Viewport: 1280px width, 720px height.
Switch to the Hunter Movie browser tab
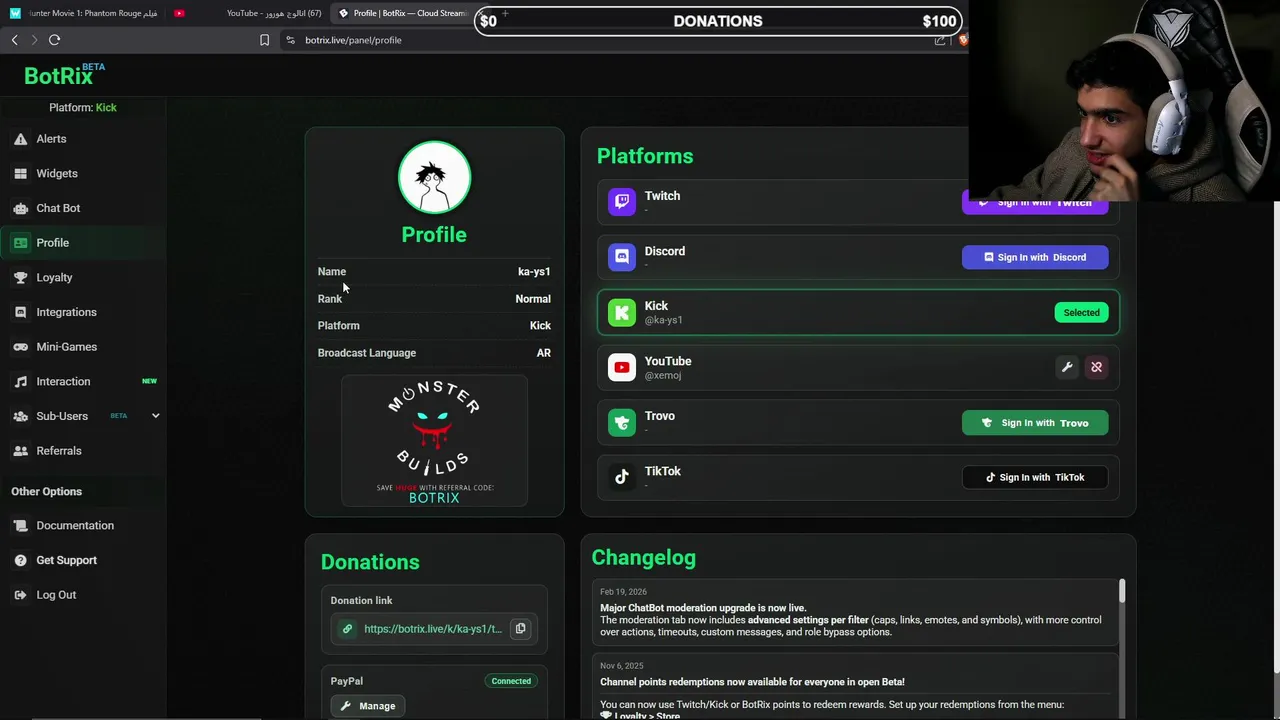pos(85,13)
